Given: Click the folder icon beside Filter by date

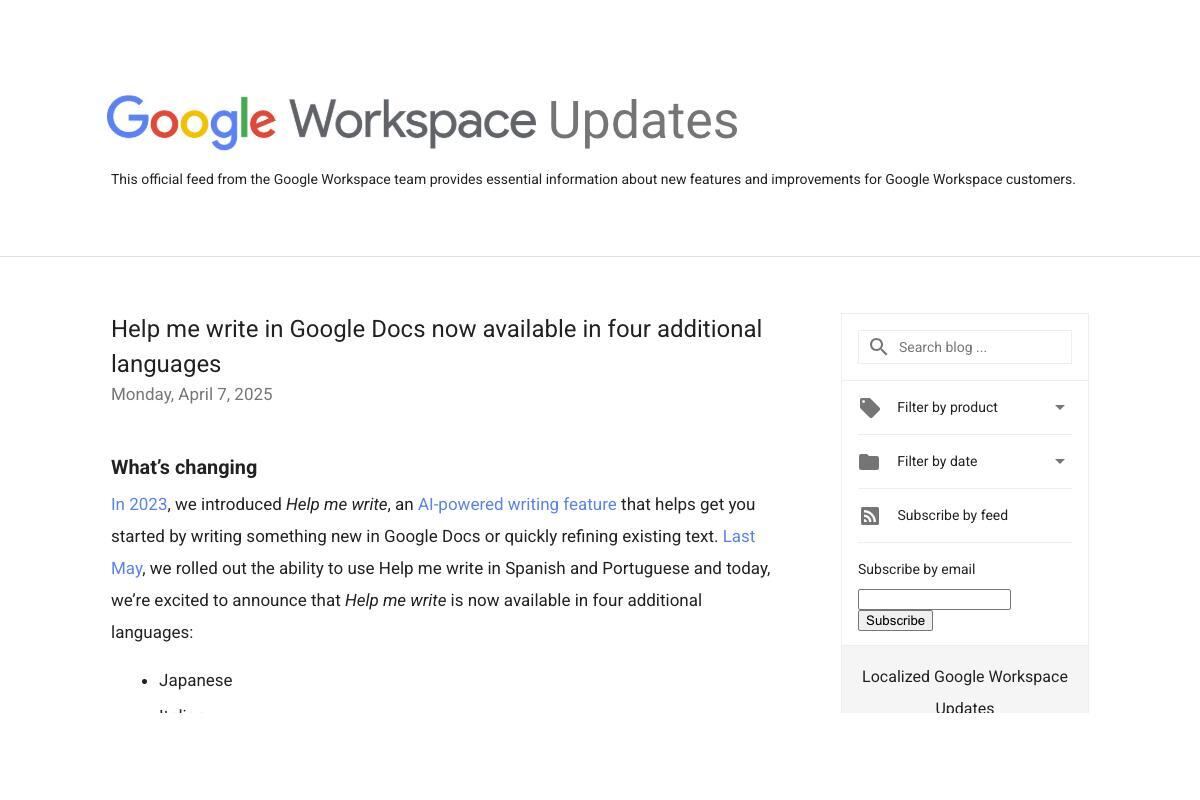Looking at the screenshot, I should coord(869,462).
